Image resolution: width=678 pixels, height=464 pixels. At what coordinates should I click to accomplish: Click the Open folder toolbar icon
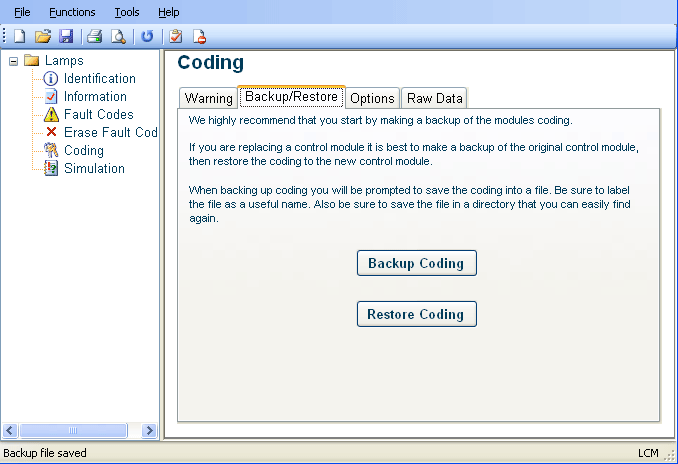coord(43,37)
